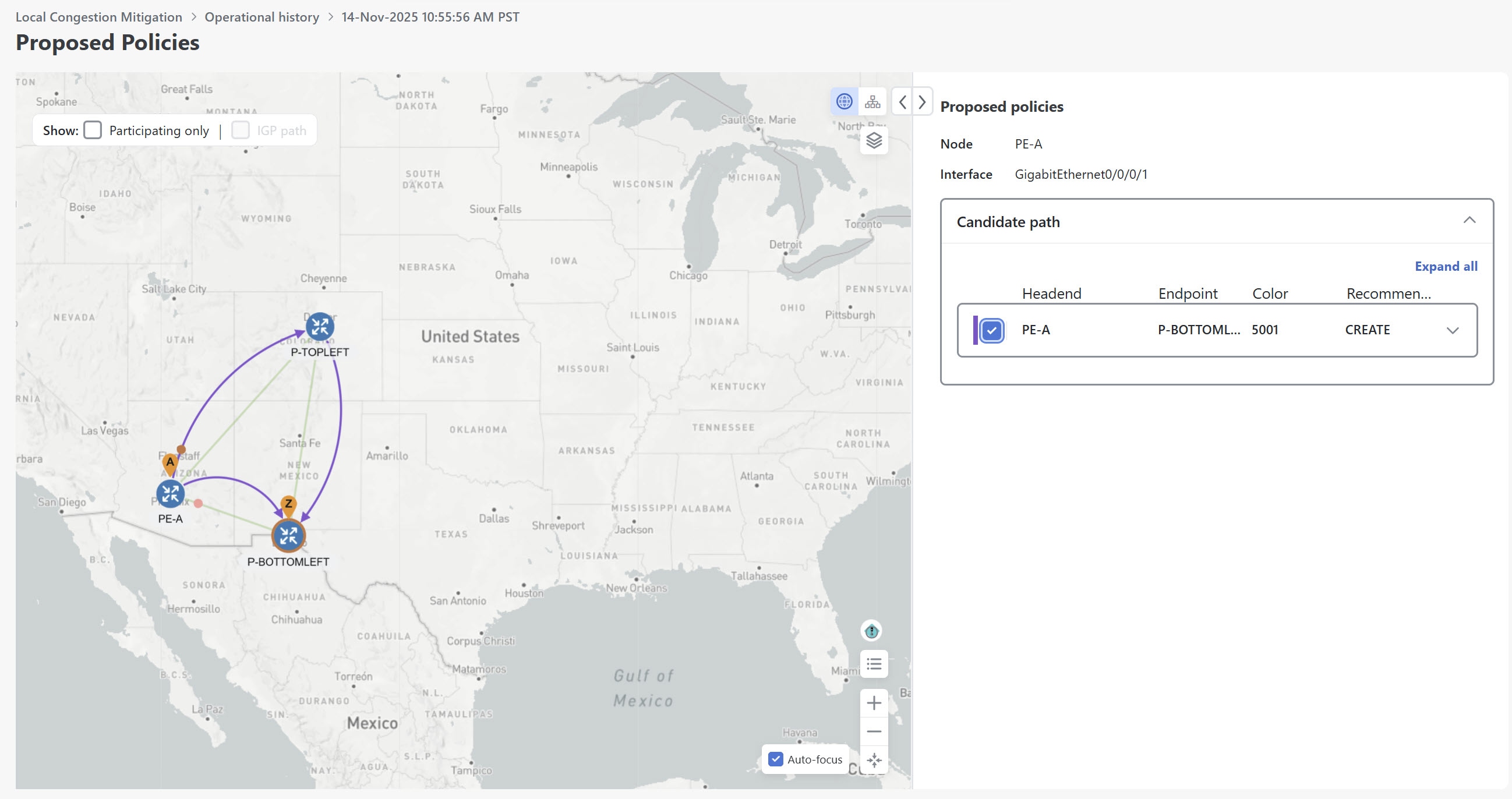Go to the Local Congestion Mitigation breadcrumb

98,17
